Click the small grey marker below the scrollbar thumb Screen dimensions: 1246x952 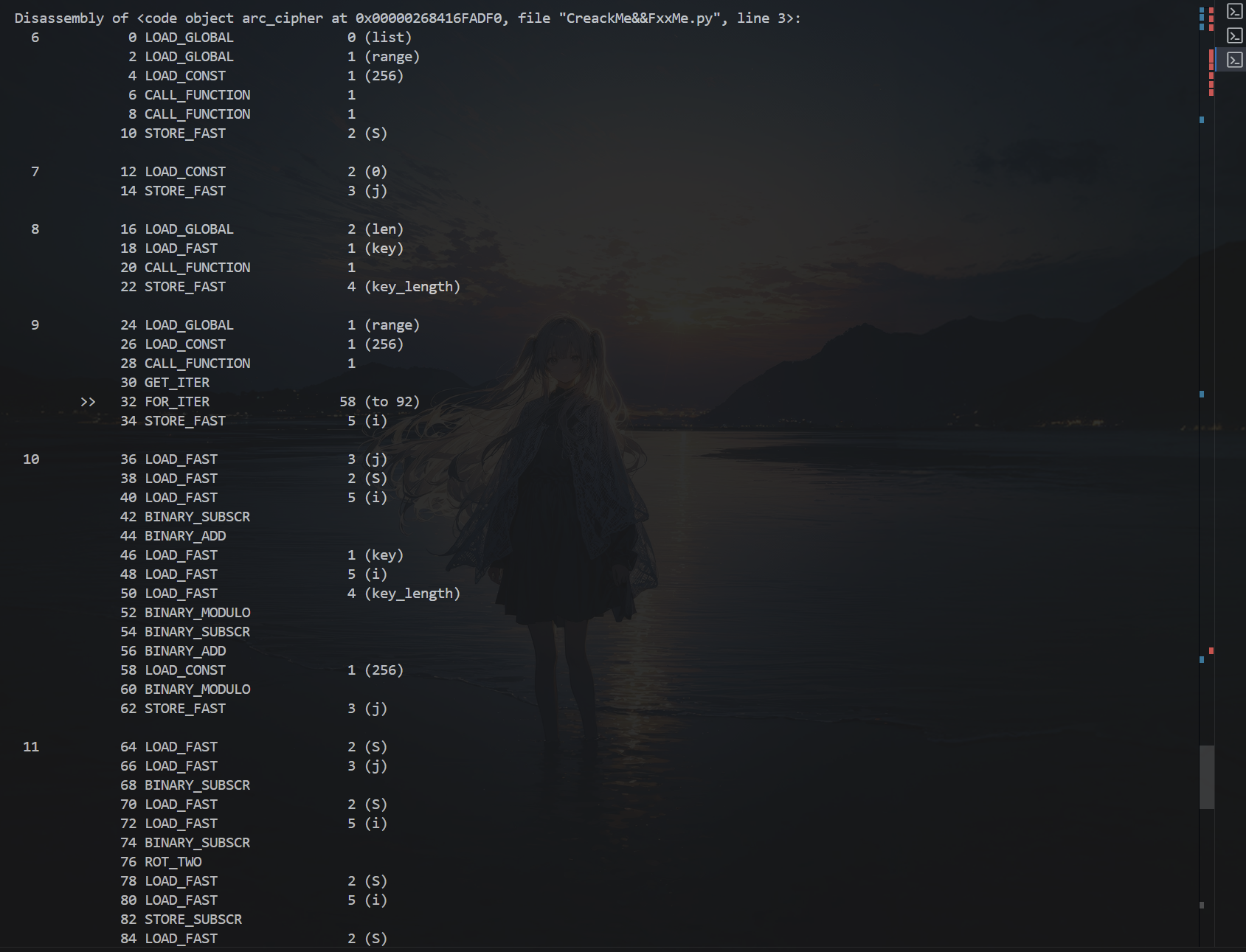[1202, 905]
